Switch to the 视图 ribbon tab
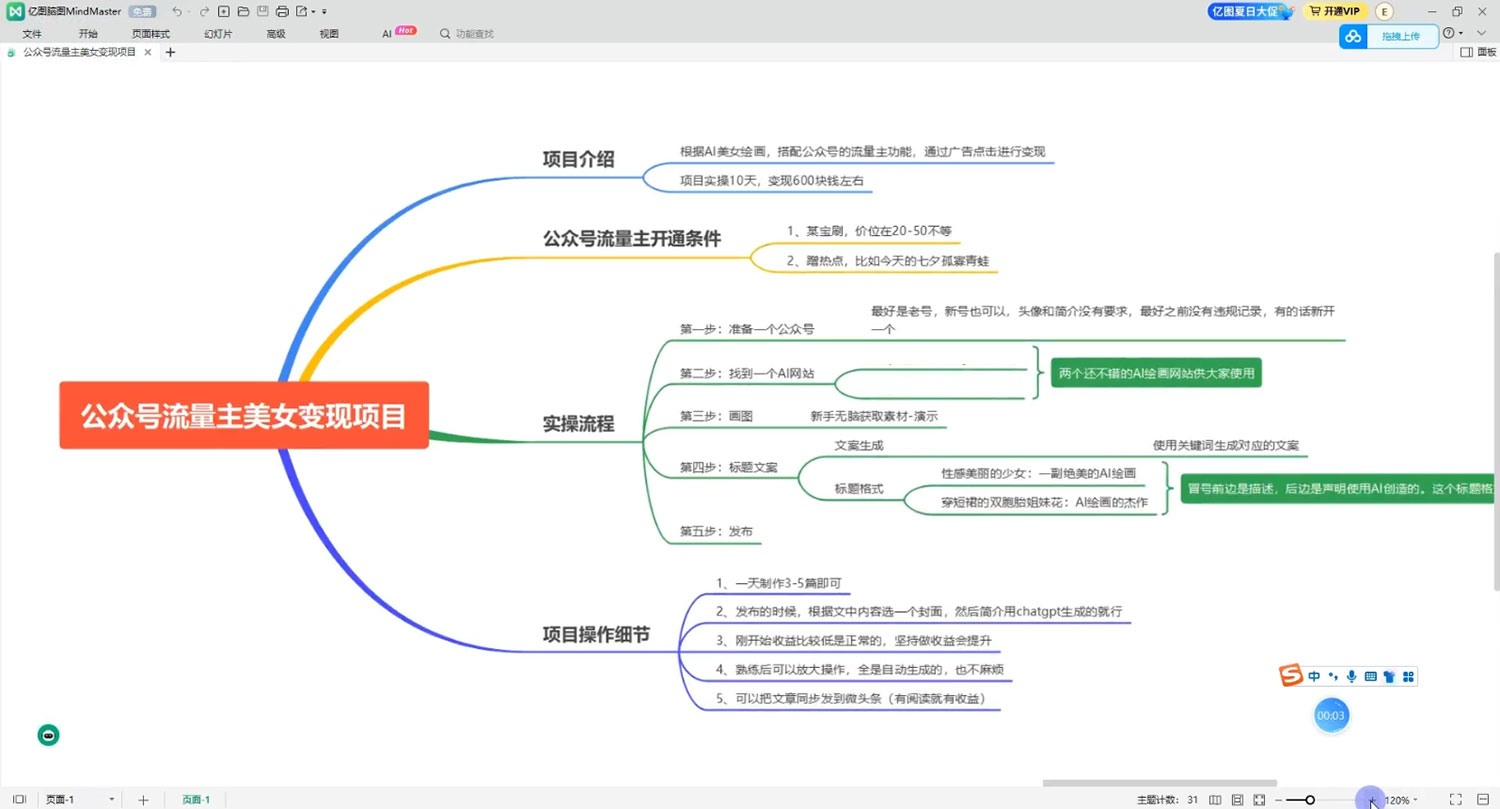This screenshot has height=809, width=1500. click(x=328, y=33)
